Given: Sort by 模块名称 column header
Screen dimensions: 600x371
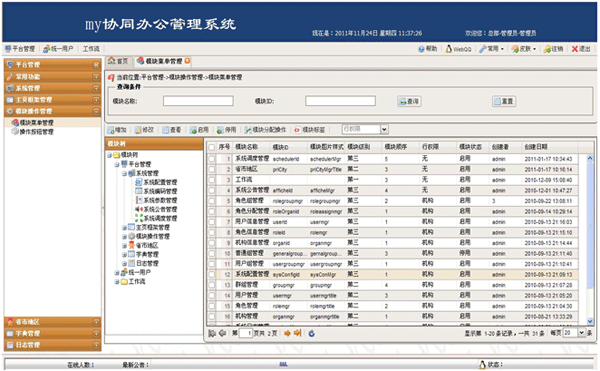Looking at the screenshot, I should (x=247, y=147).
